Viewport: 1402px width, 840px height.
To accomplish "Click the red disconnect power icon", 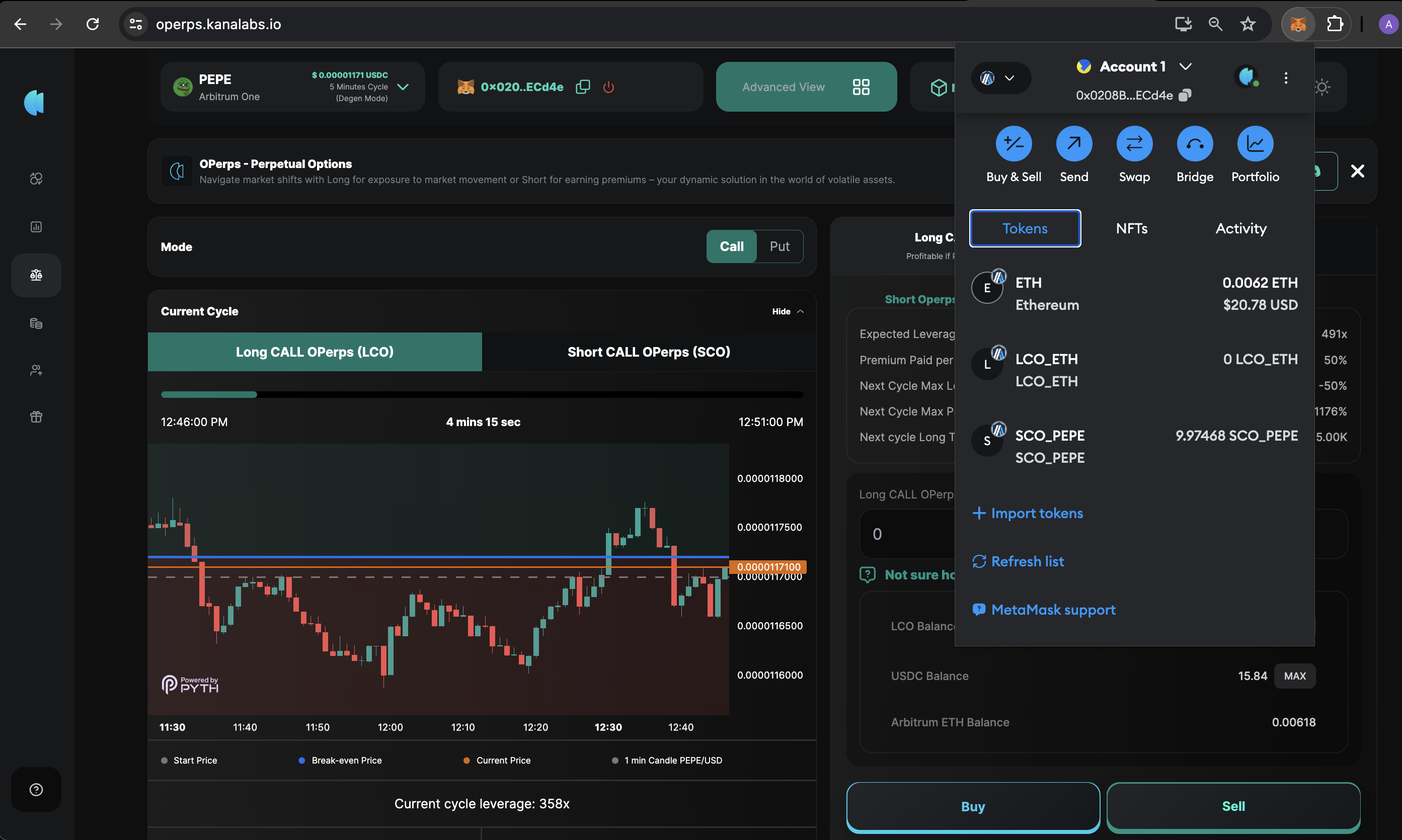I will pyautogui.click(x=609, y=87).
